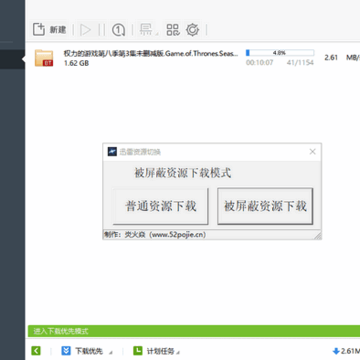Click the 普通资源下载 button
This screenshot has width=360, height=360.
click(161, 206)
